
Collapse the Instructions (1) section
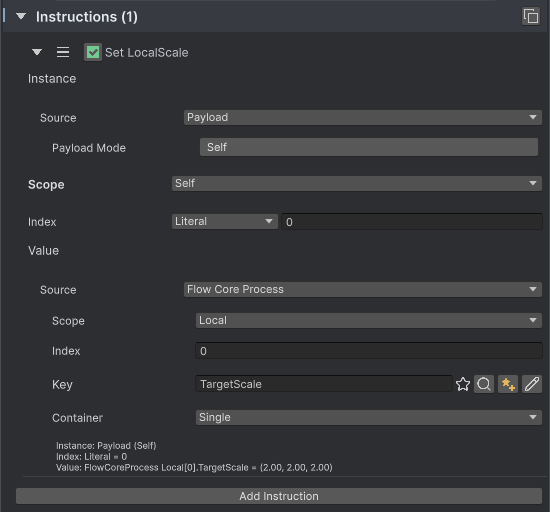[21, 16]
